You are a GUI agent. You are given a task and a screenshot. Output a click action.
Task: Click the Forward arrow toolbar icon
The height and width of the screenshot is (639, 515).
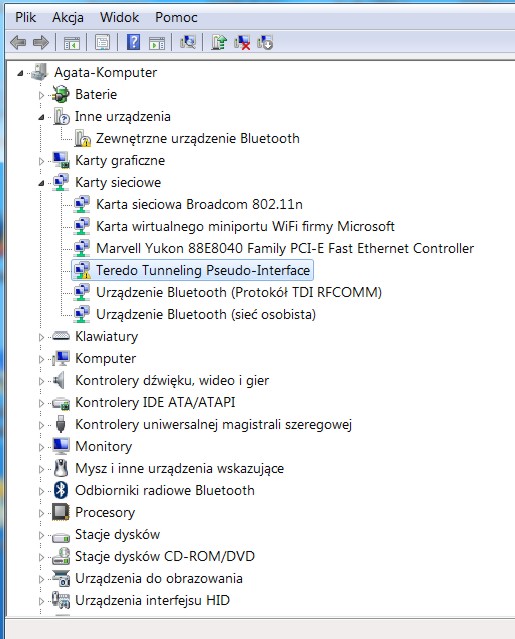pyautogui.click(x=41, y=42)
